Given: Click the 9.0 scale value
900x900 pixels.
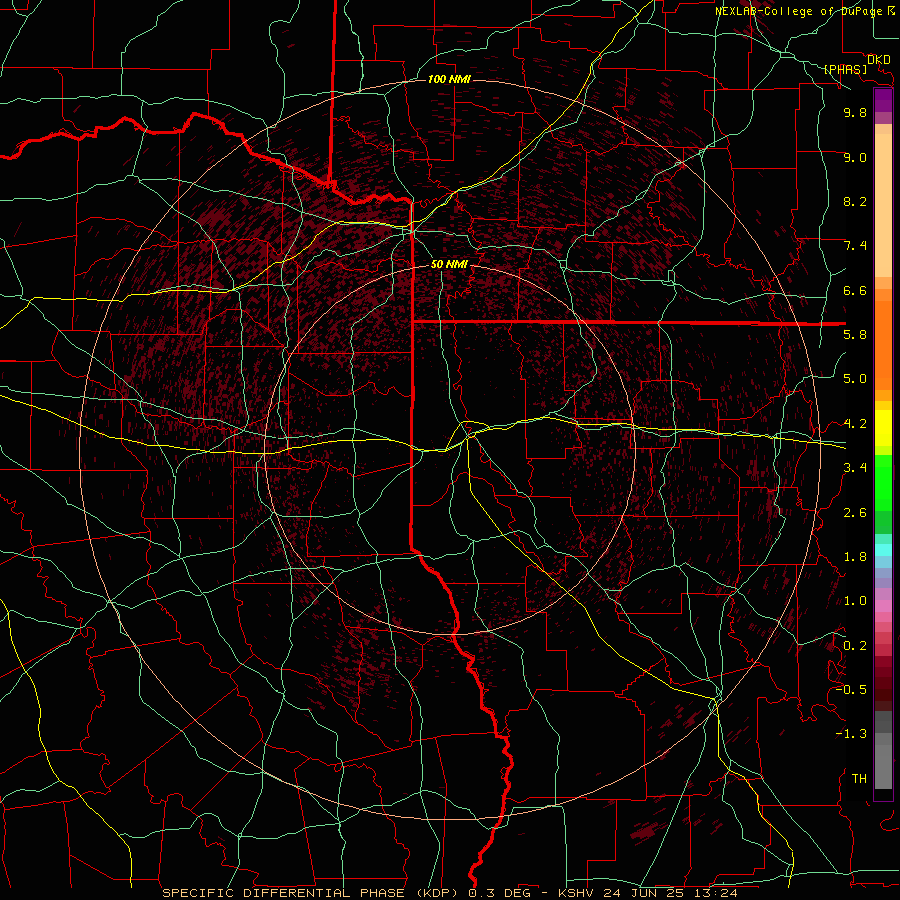Looking at the screenshot, I should click(855, 157).
